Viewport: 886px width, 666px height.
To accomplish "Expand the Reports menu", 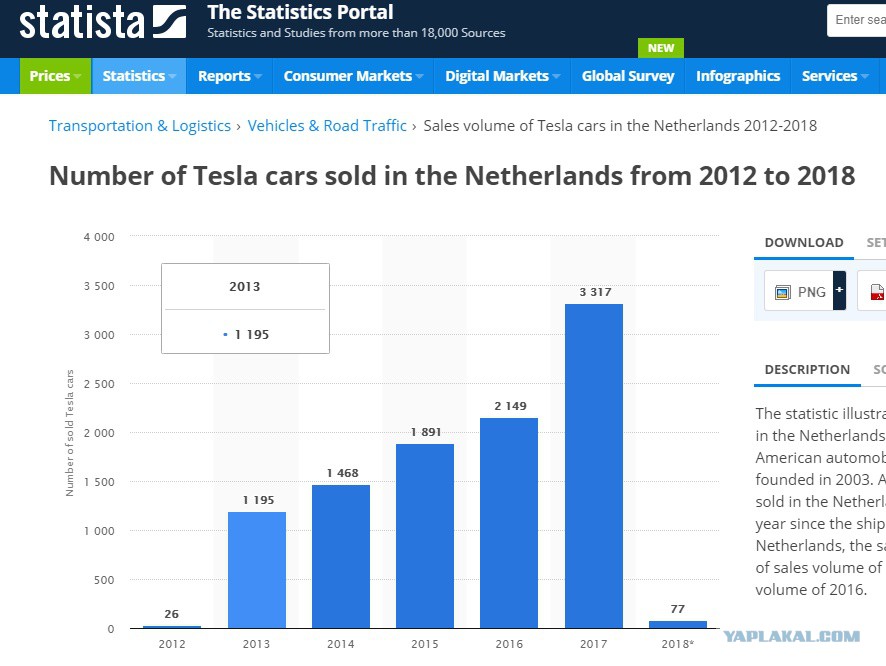I will click(x=229, y=76).
